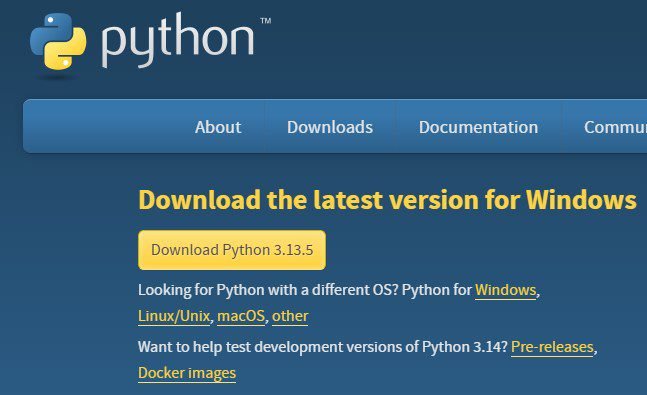Open the About menu

pyautogui.click(x=218, y=127)
